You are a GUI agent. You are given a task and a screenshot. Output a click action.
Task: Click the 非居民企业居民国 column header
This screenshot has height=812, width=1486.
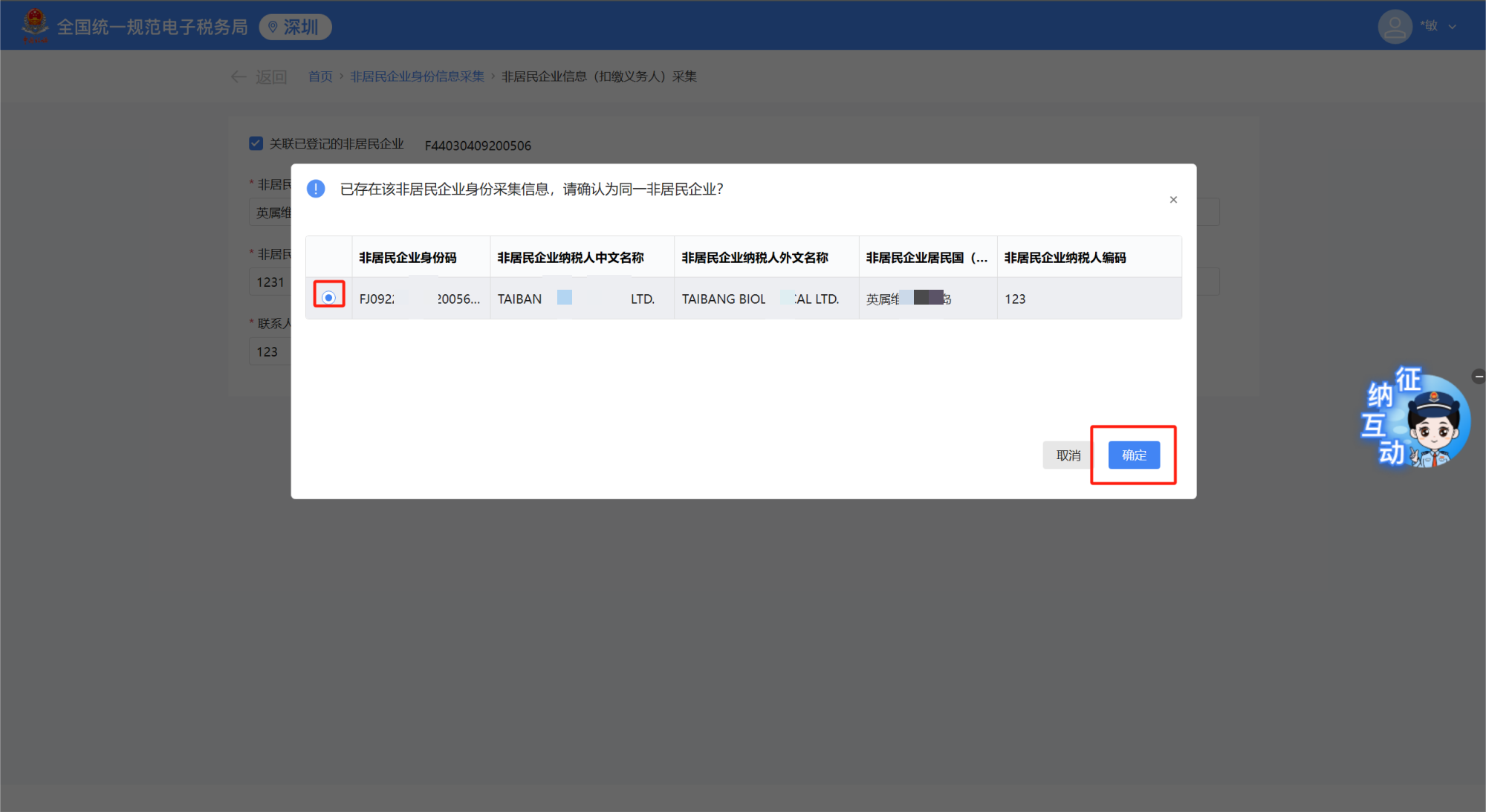(x=927, y=258)
